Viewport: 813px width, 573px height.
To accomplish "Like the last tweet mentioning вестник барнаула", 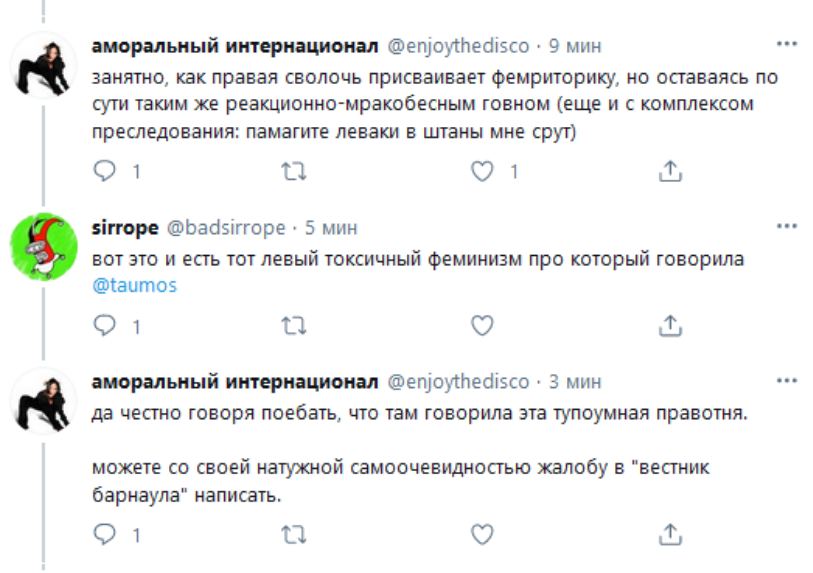I will (483, 535).
